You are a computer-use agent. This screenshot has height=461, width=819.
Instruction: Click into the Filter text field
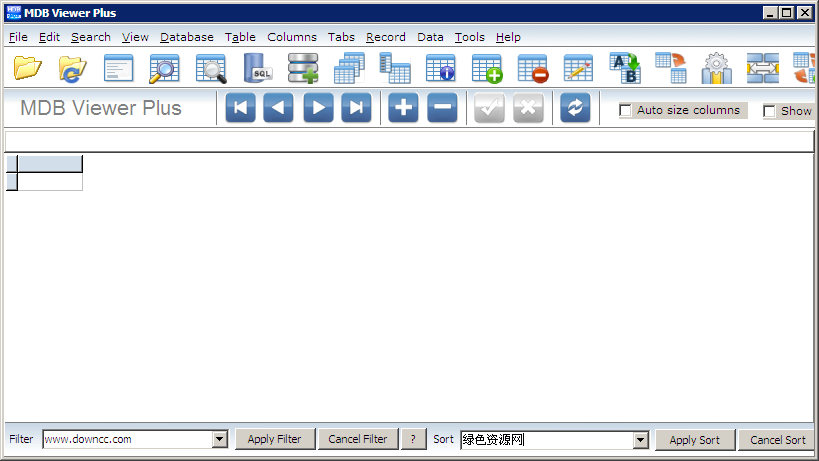pyautogui.click(x=128, y=439)
